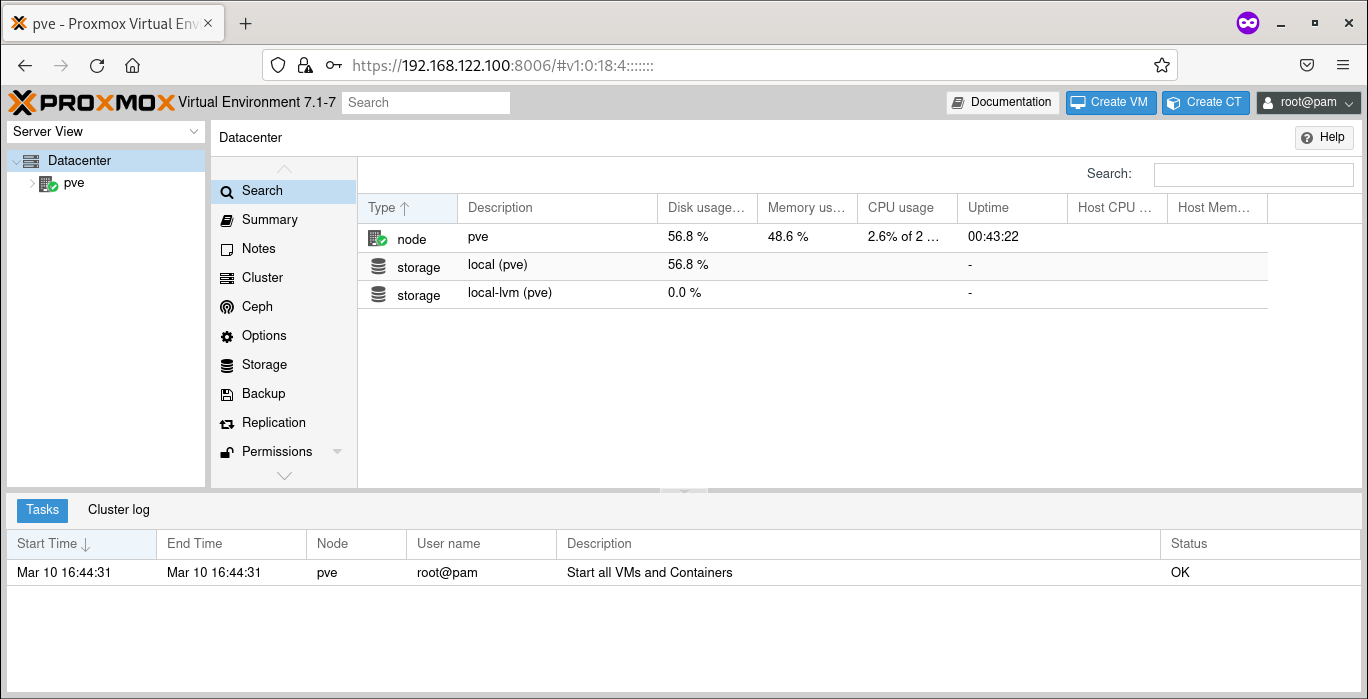The image size is (1368, 699).
Task: Click the private browsing mask icon
Action: 1248,23
